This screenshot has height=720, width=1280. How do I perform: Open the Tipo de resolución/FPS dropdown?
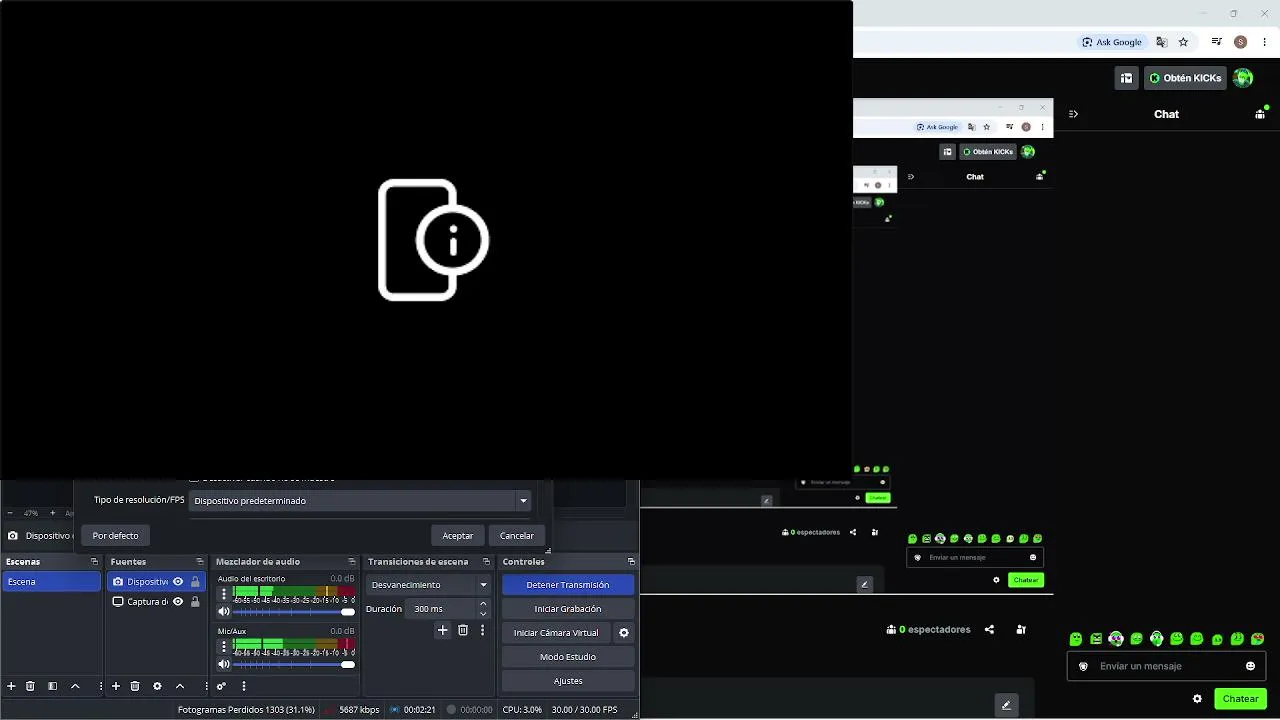[359, 501]
